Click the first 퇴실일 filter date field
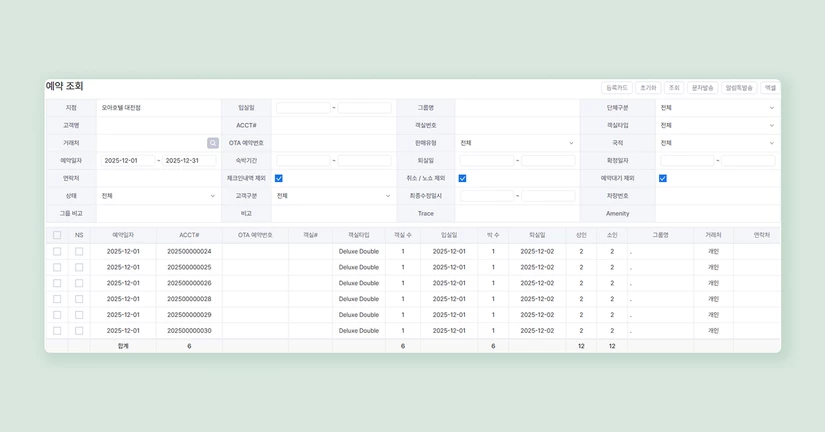Screen dimensions: 825x432 (x=487, y=160)
